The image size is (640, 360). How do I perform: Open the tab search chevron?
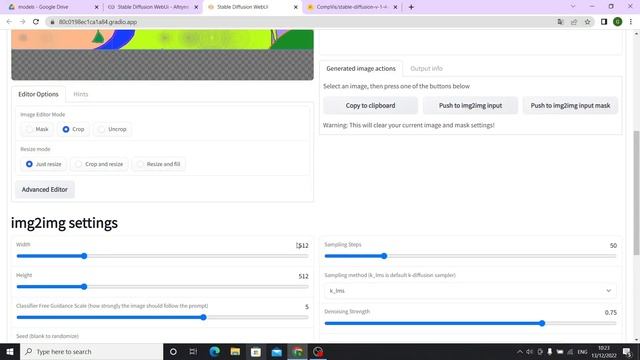(573, 7)
